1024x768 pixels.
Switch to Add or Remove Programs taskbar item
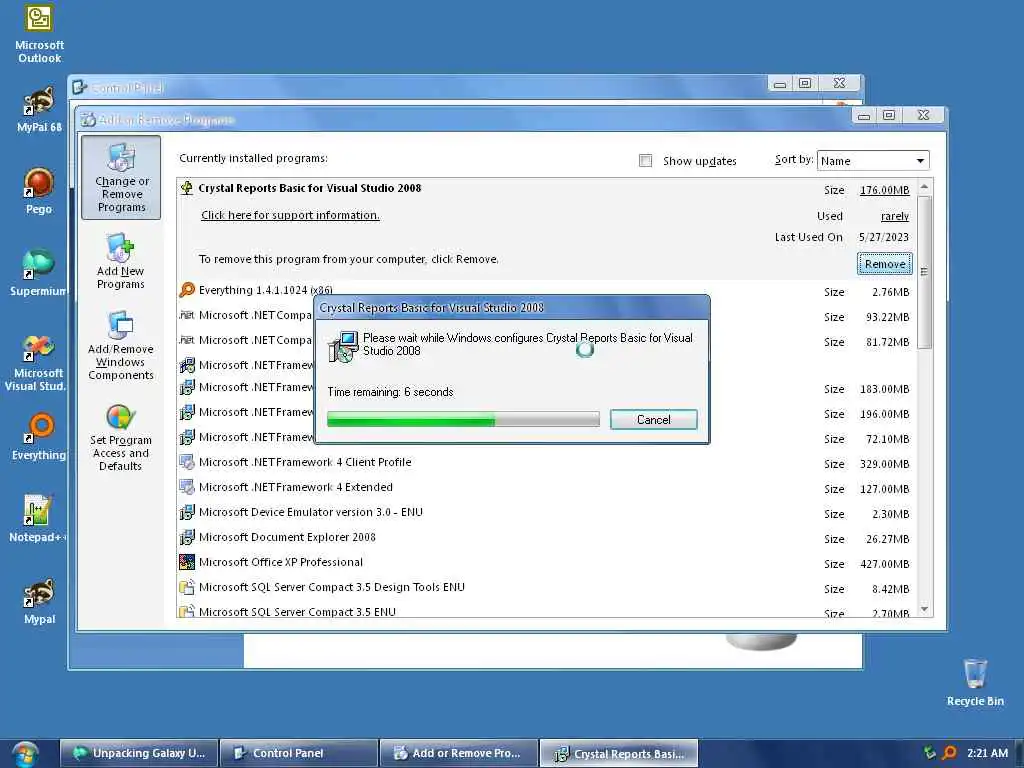(459, 753)
